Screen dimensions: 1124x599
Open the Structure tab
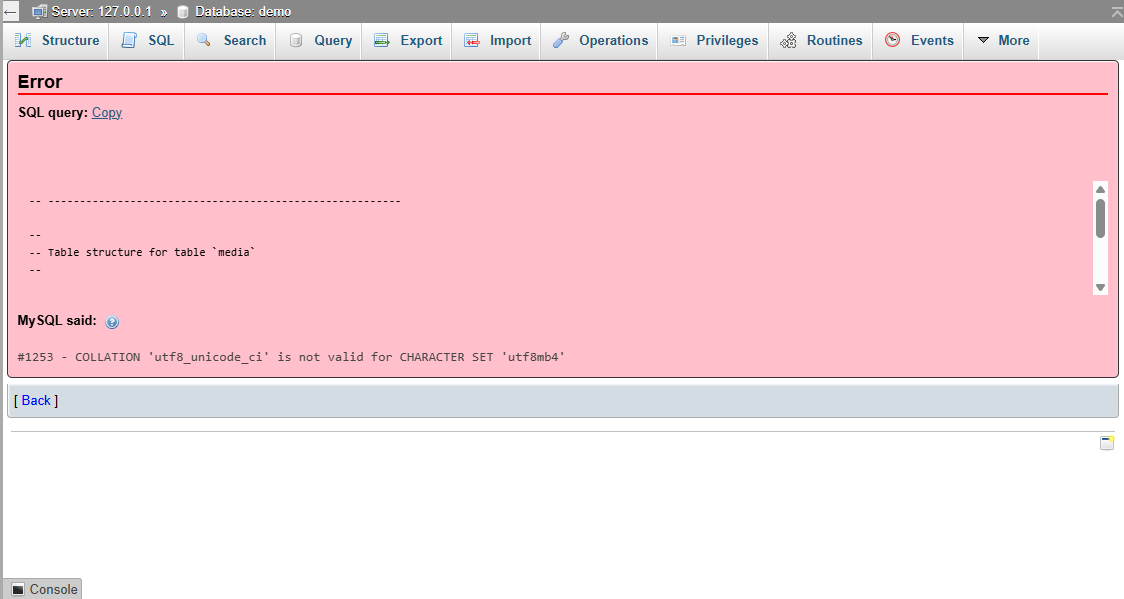pos(57,41)
